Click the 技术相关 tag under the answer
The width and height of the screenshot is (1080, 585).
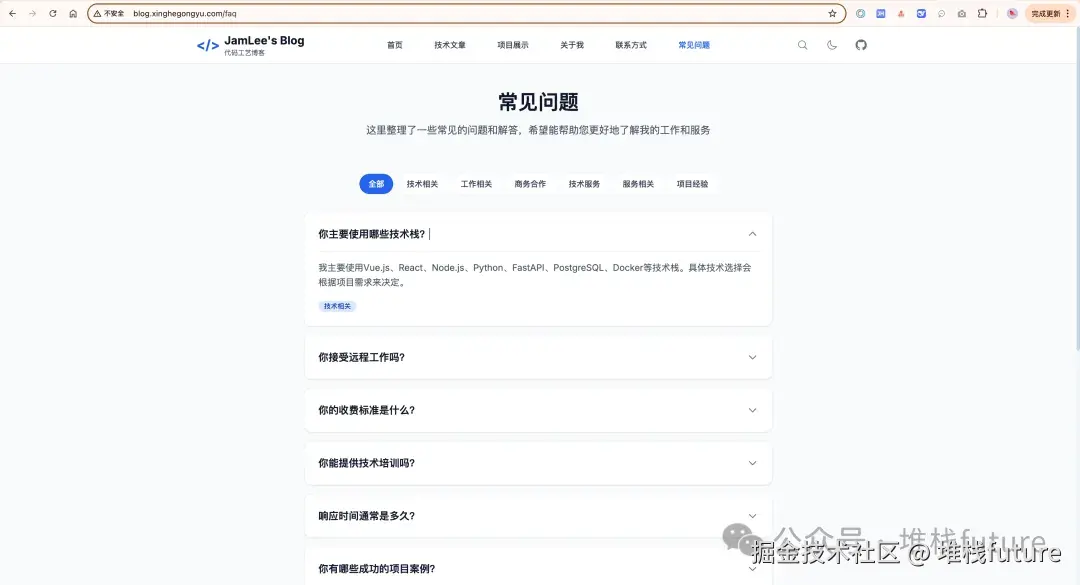pos(337,305)
